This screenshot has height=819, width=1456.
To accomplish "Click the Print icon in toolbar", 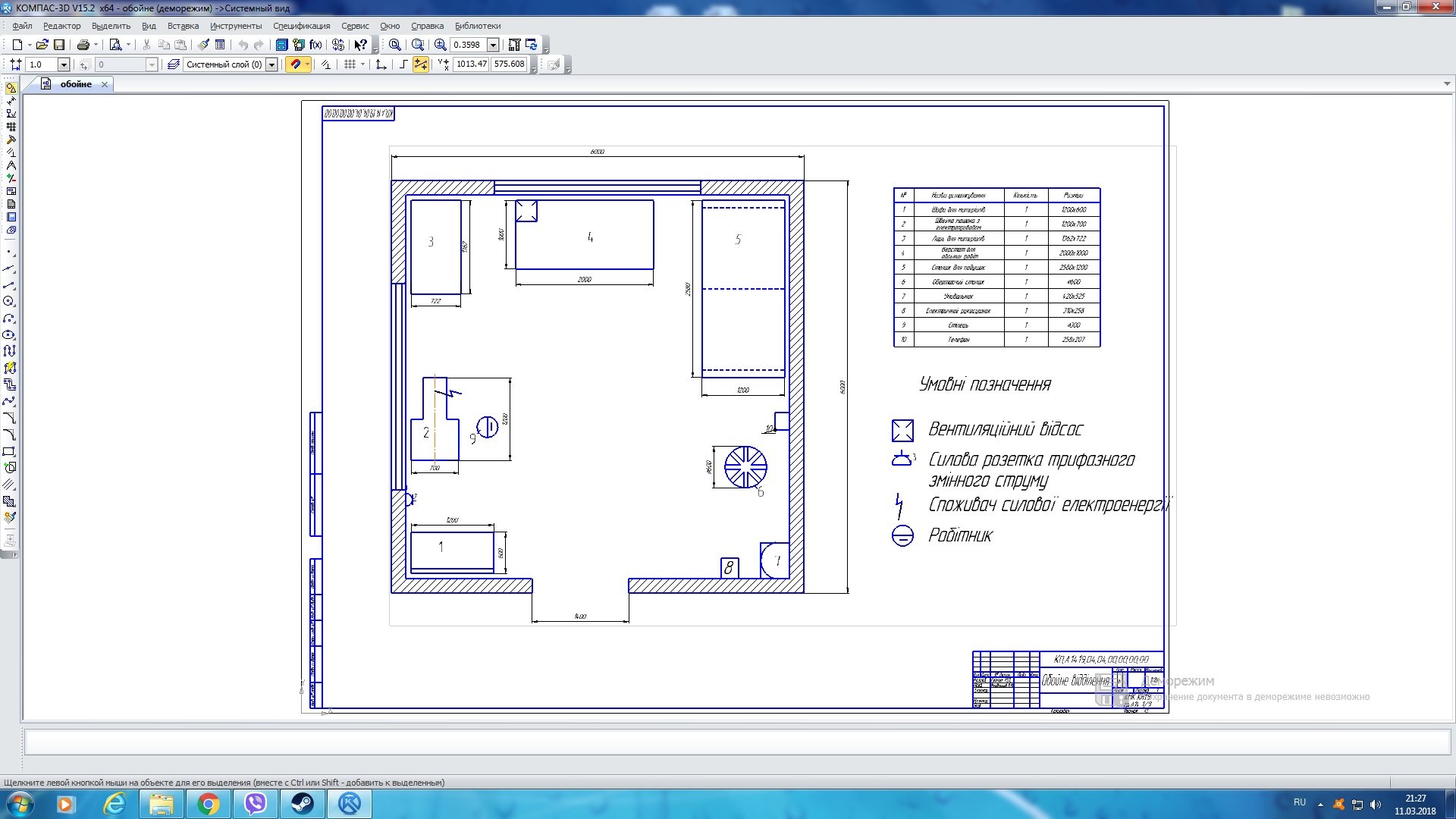I will (83, 45).
